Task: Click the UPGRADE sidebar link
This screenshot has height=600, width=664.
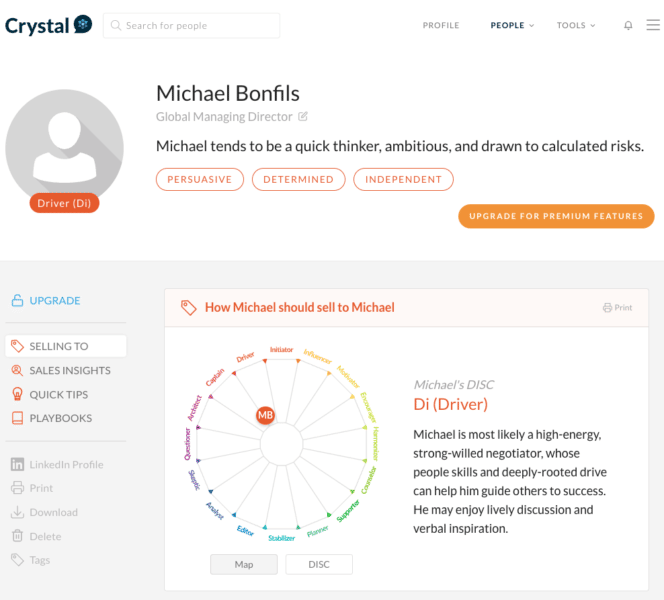Action: 55,301
